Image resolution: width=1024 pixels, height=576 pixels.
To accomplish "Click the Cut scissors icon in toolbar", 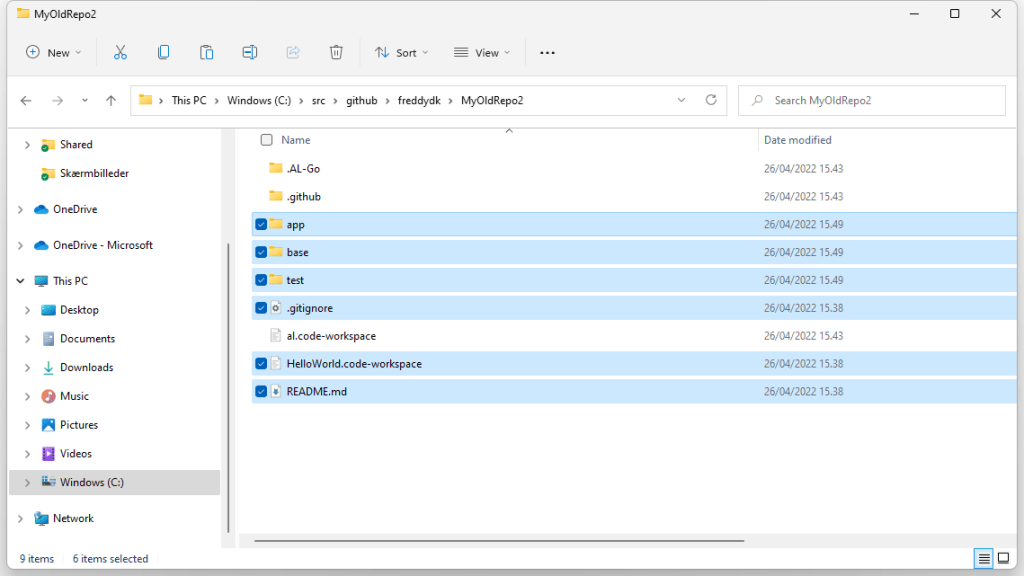I will pos(120,52).
